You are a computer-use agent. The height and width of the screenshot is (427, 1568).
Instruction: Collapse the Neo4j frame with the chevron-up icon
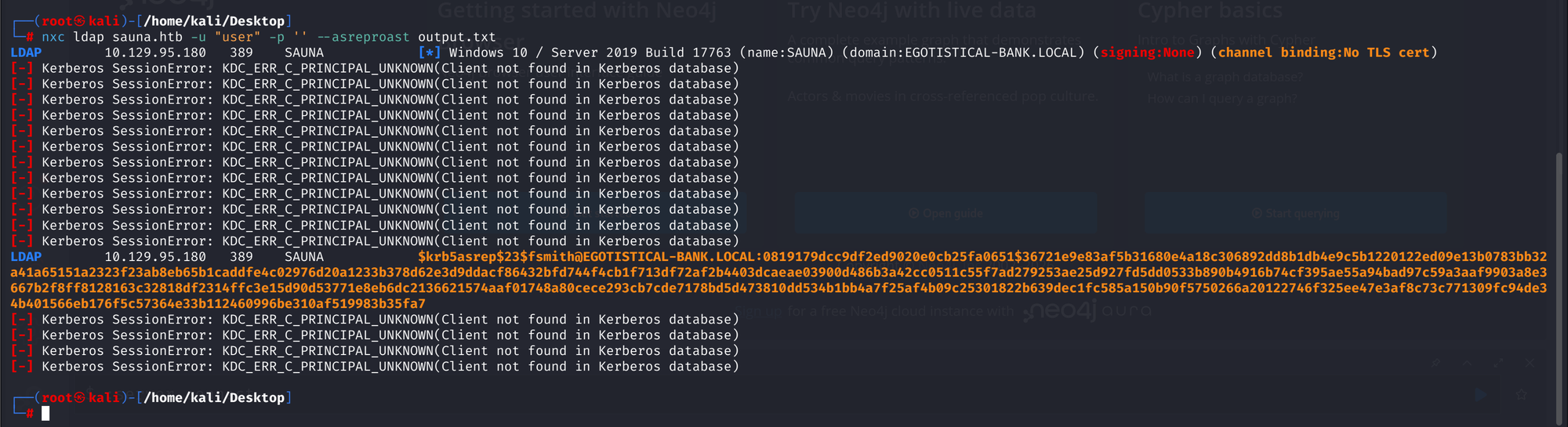[x=1467, y=364]
